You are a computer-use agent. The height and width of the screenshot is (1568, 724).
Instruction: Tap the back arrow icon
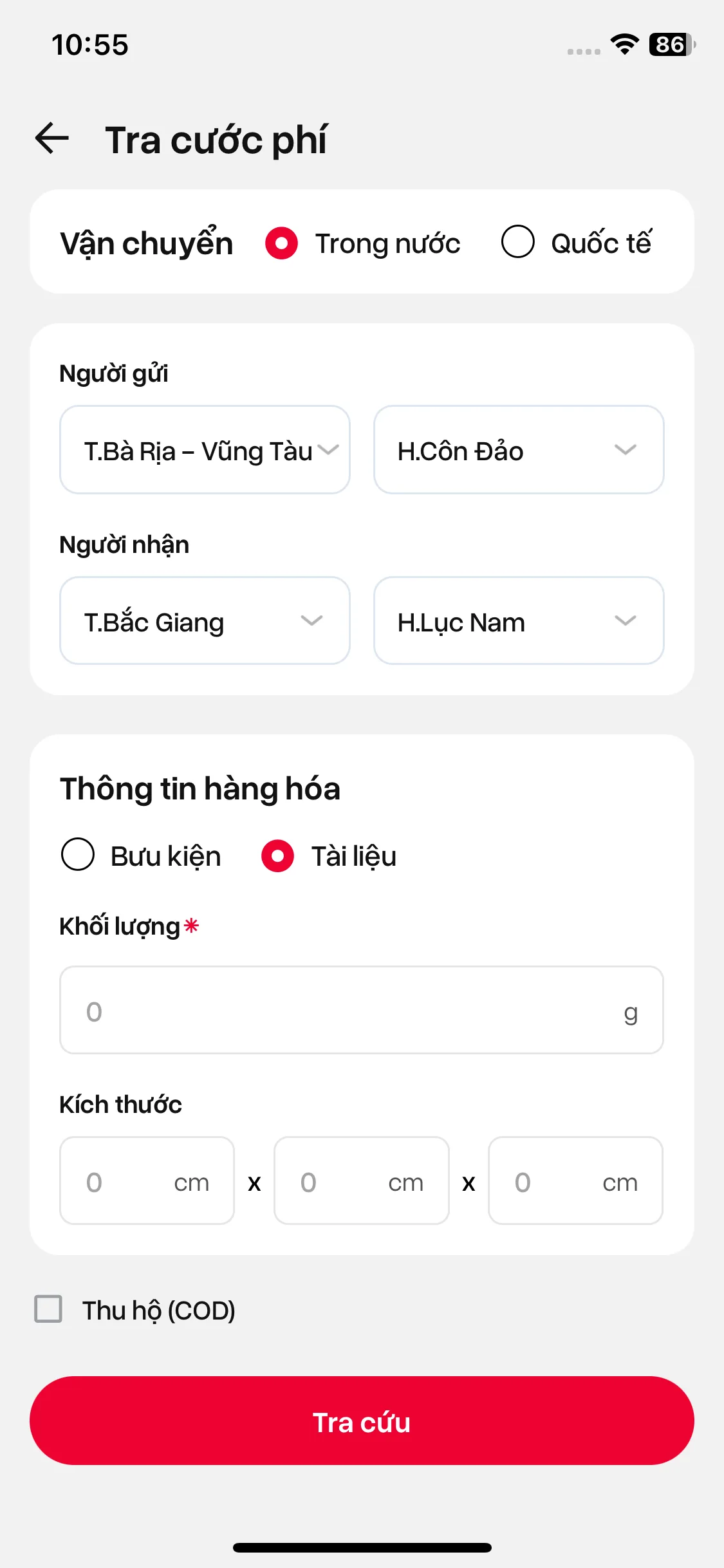52,139
